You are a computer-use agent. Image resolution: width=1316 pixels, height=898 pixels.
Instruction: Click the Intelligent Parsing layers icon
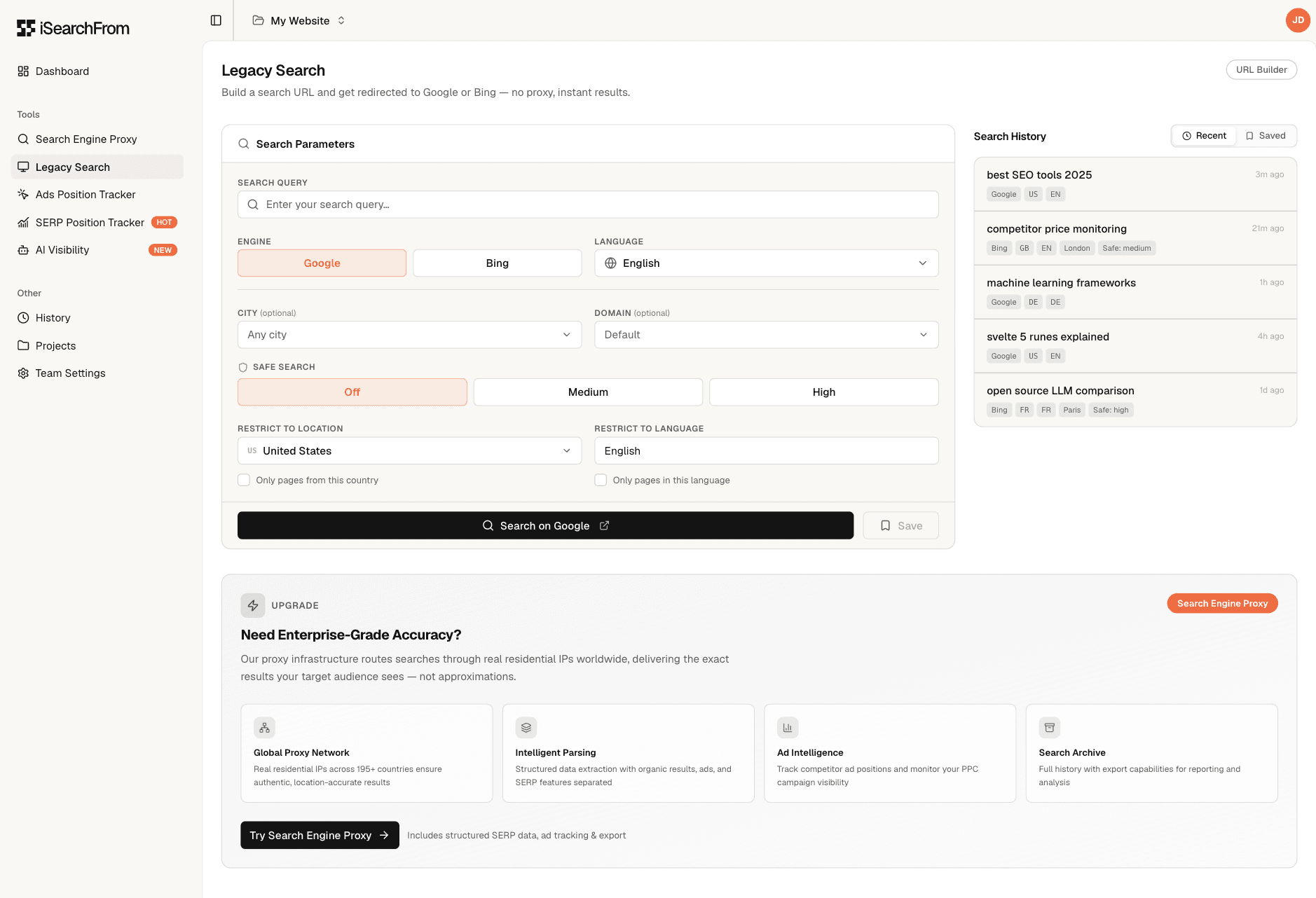[x=526, y=728]
